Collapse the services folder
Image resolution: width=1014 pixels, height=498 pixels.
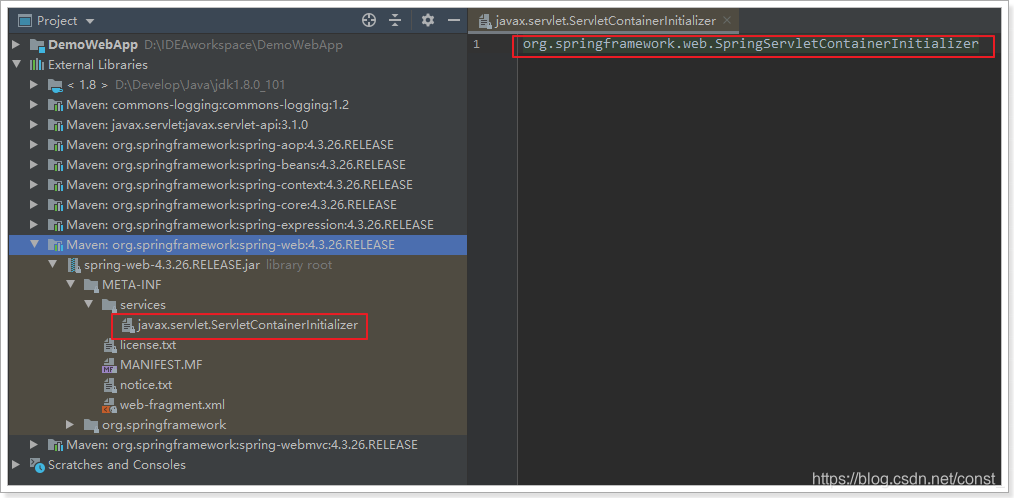click(x=89, y=305)
